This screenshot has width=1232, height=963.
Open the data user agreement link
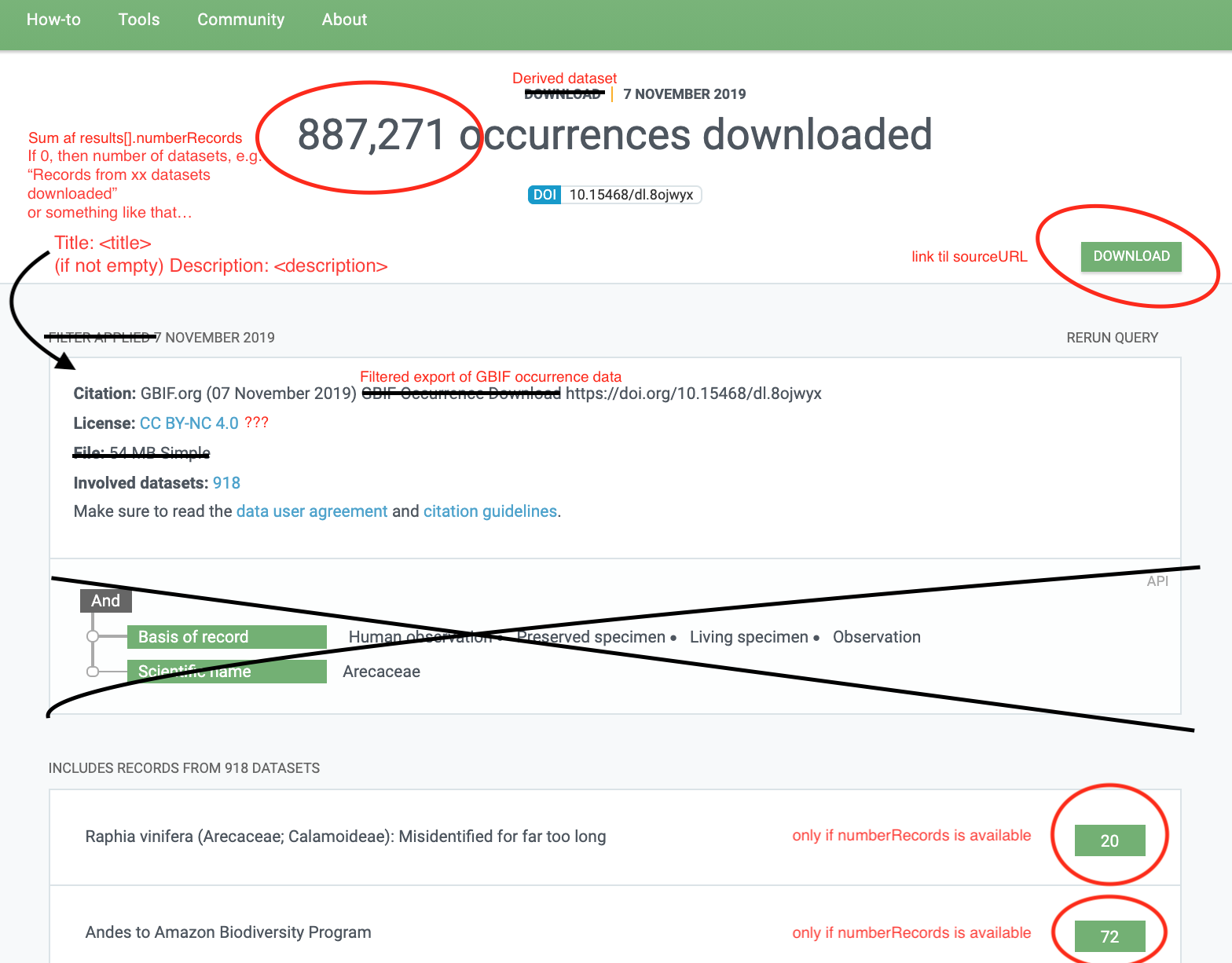pyautogui.click(x=312, y=511)
